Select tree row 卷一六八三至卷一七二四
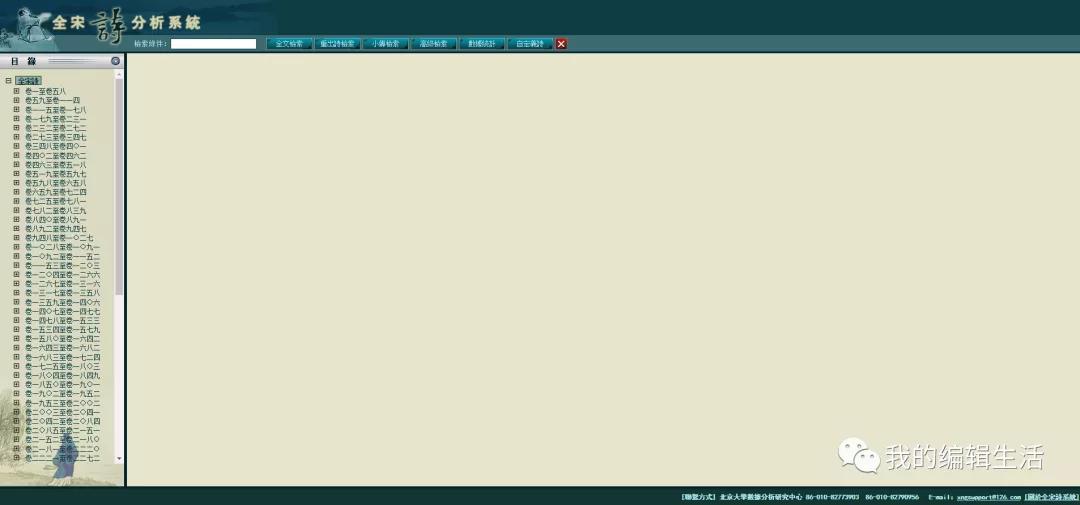Screen dimensions: 1080x505 click(x=63, y=357)
